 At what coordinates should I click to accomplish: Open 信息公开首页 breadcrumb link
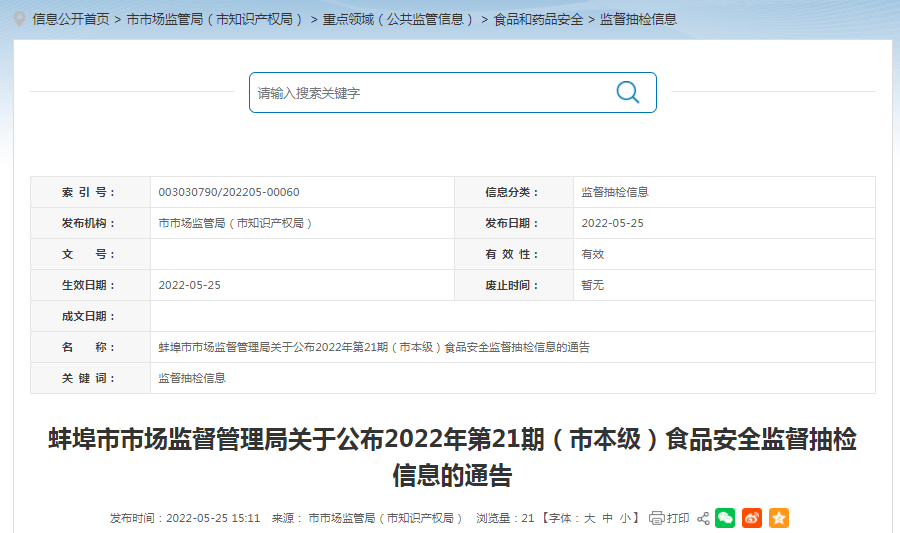click(x=71, y=20)
